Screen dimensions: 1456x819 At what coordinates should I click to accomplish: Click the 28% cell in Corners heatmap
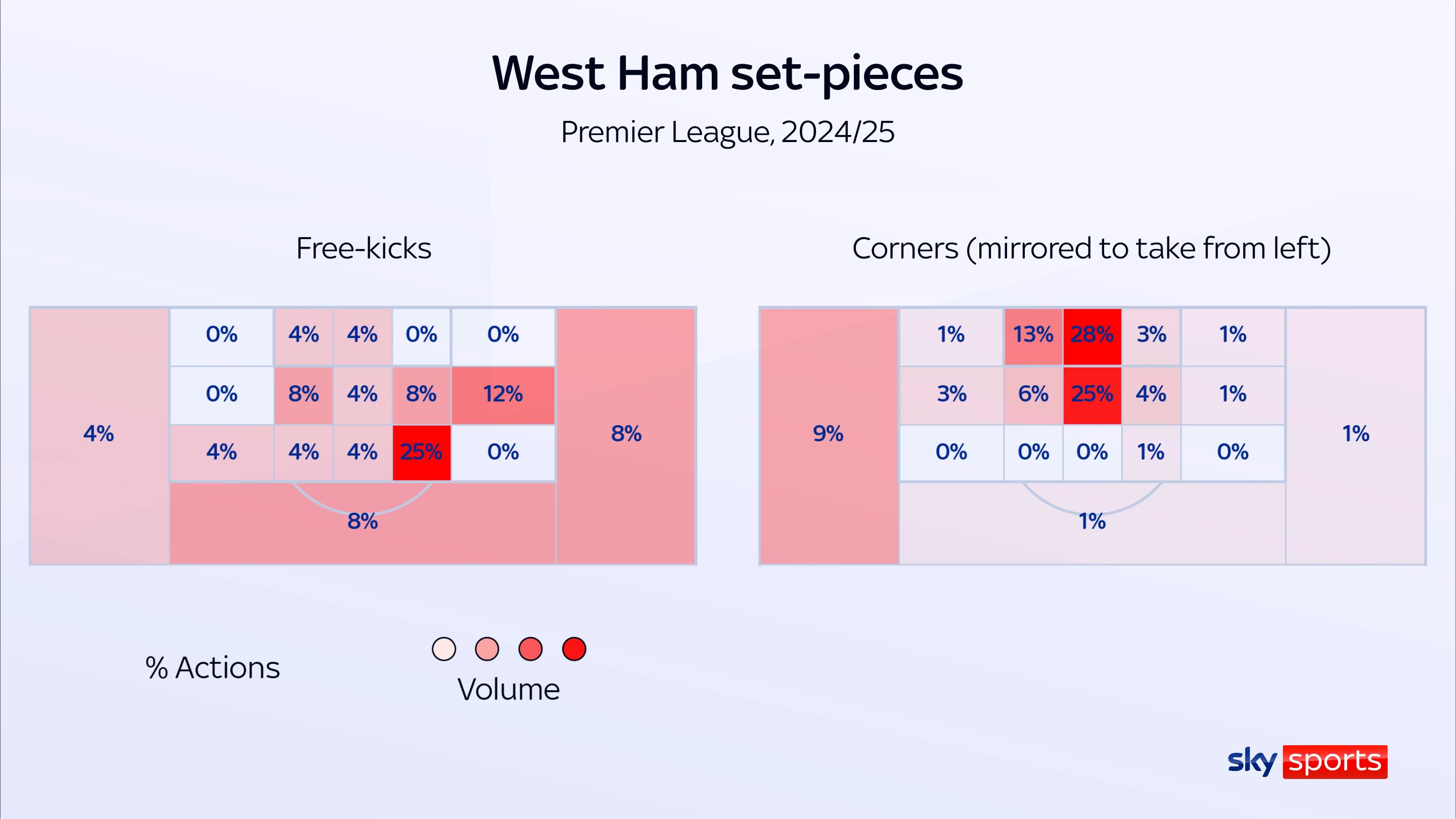tap(1092, 335)
